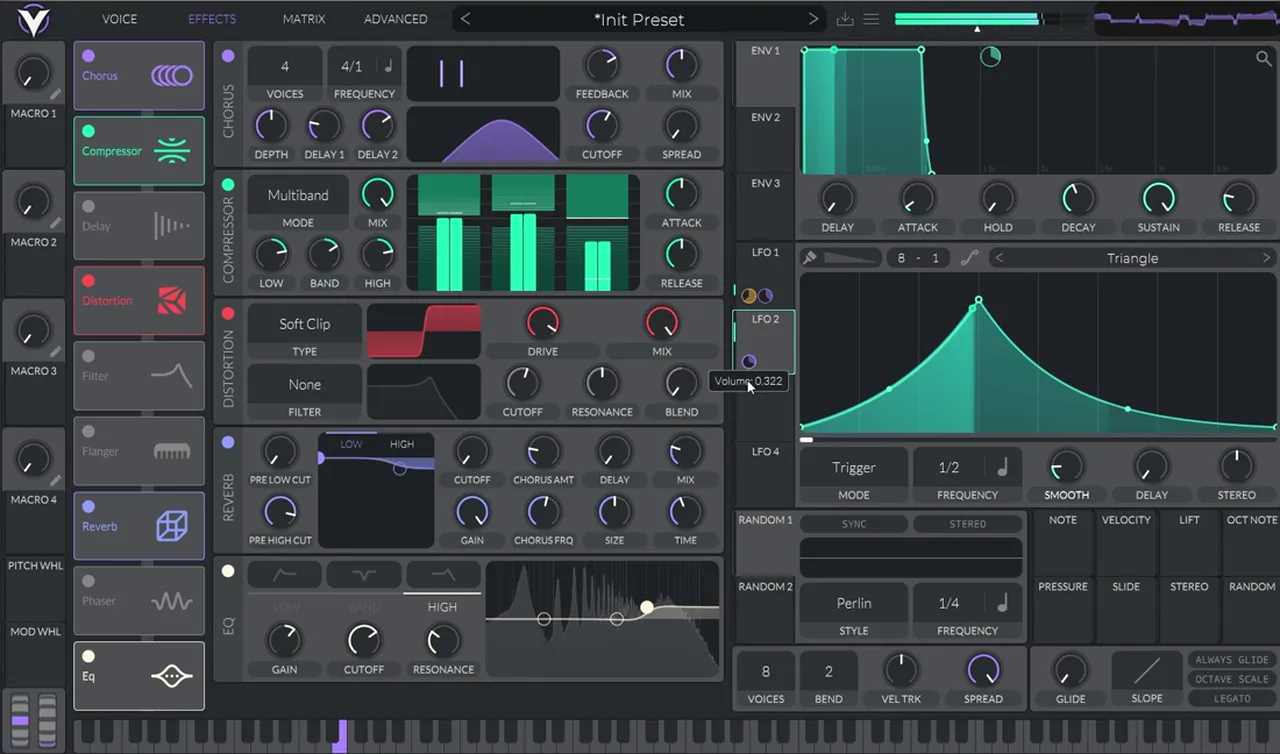
Task: Click the note icon next to Random frequency
Action: click(x=1002, y=603)
